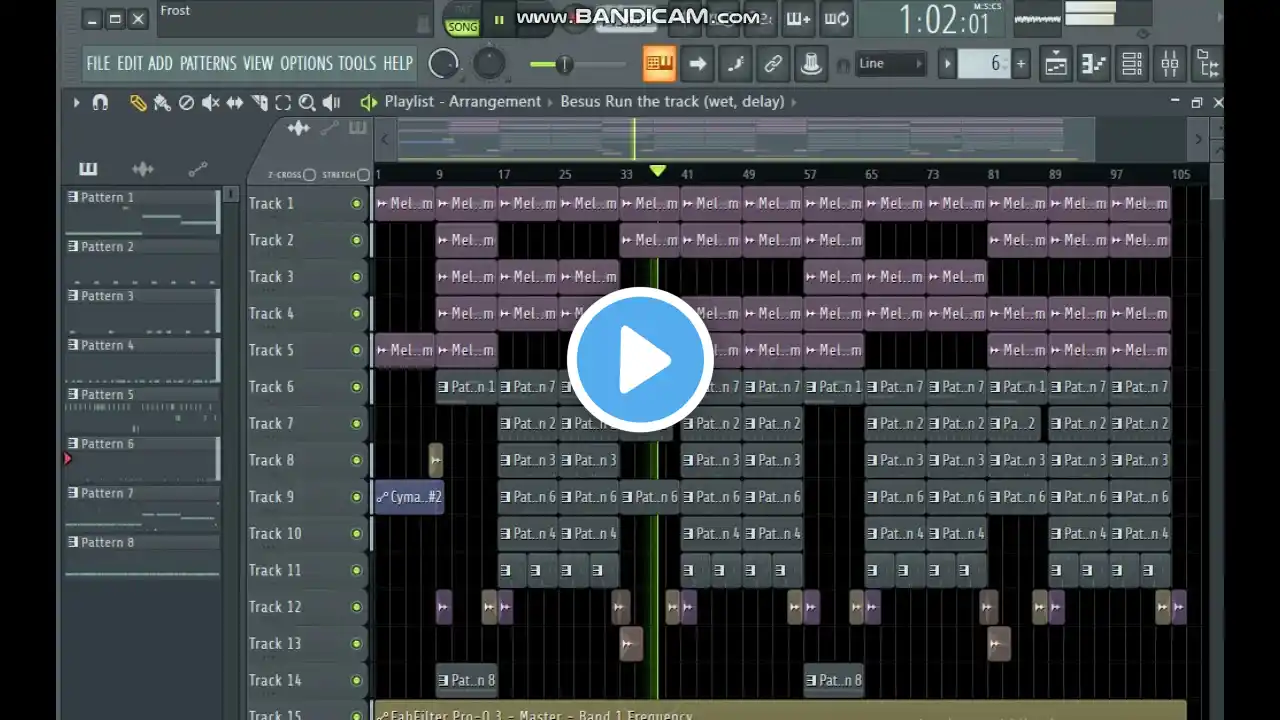1280x720 pixels.
Task: Open the Line snap dropdown
Action: 890,64
